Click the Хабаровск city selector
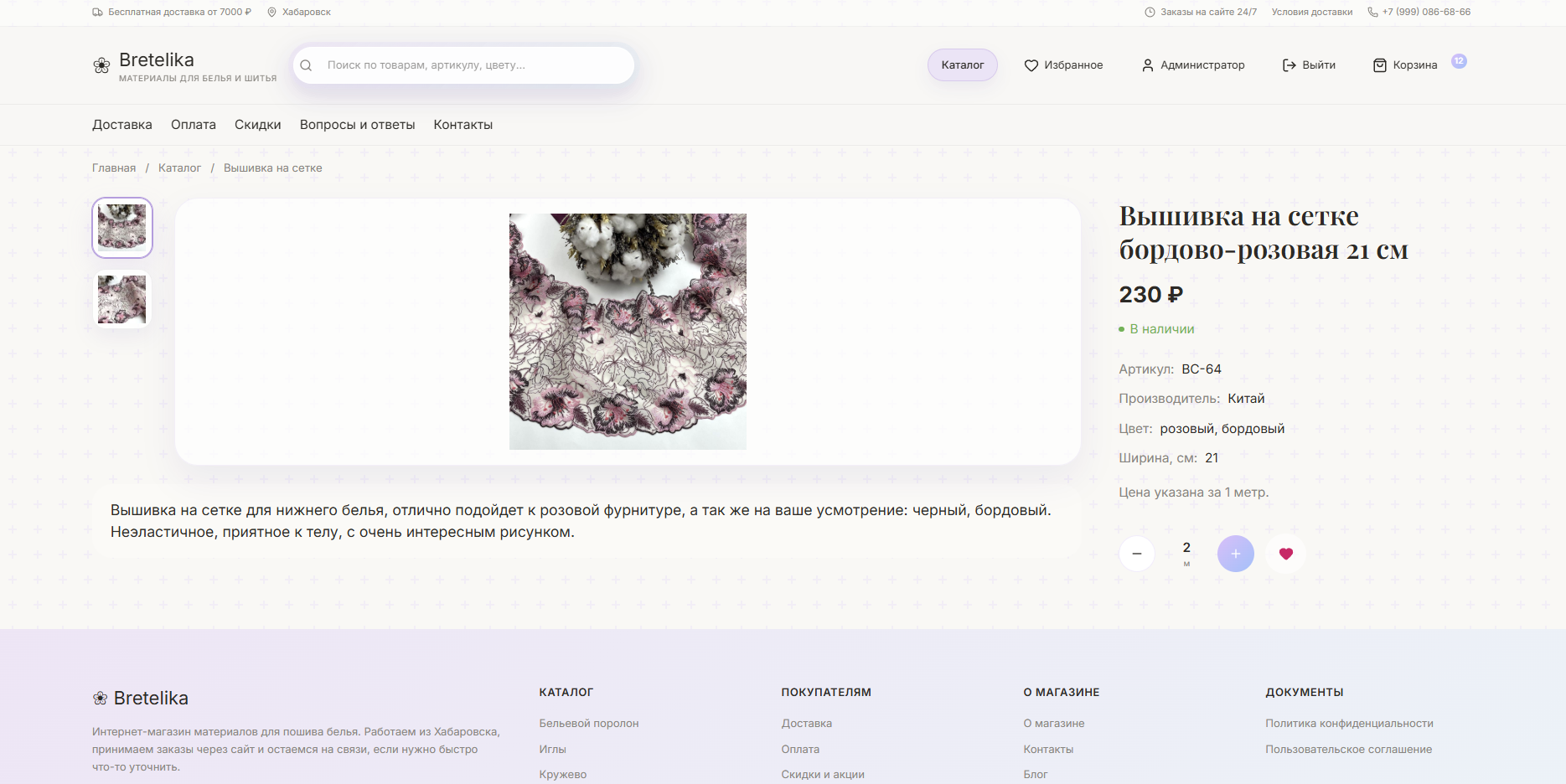Image resolution: width=1566 pixels, height=784 pixels. click(x=299, y=12)
